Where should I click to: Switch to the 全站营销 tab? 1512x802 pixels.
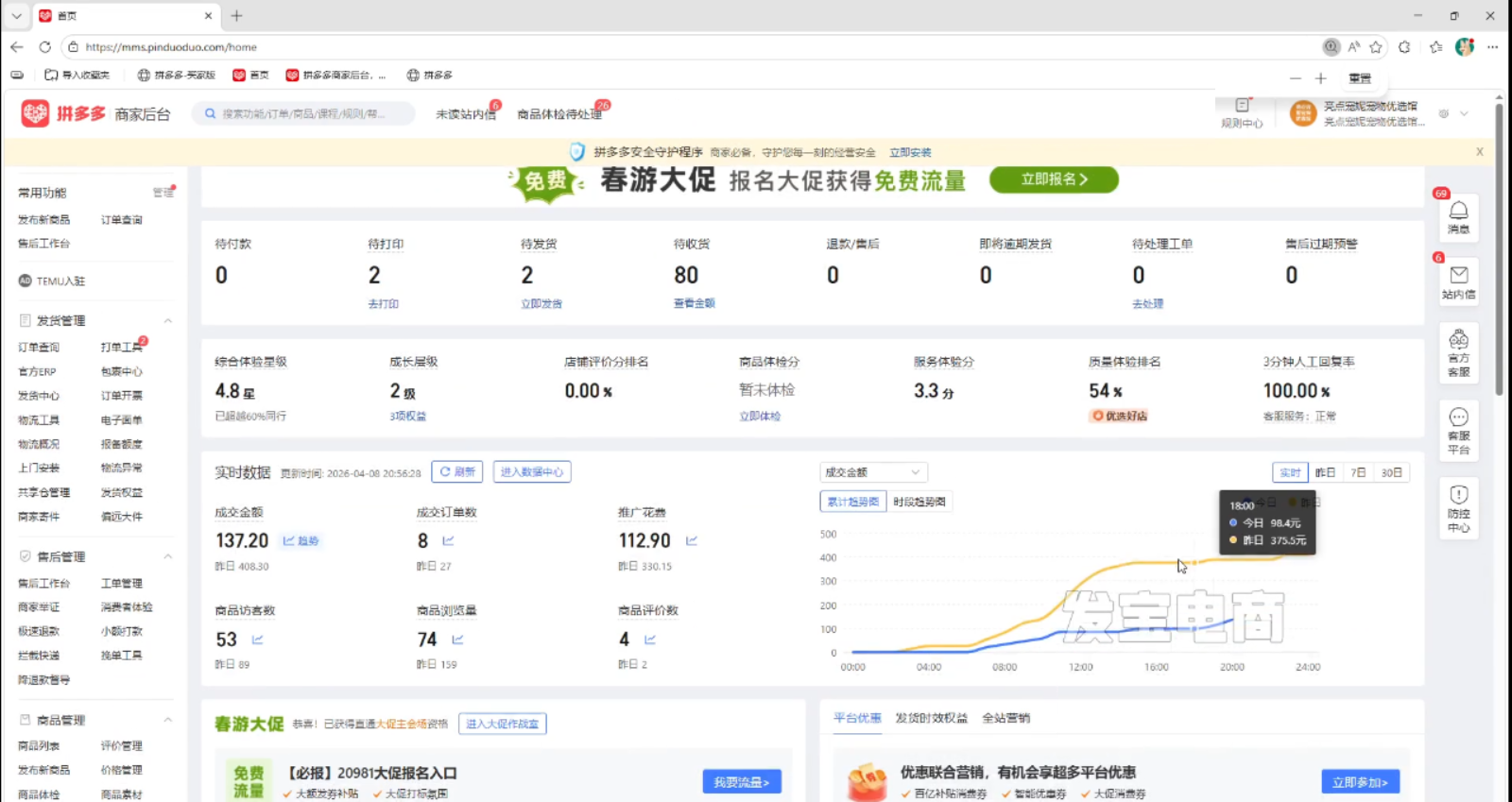click(x=1005, y=718)
